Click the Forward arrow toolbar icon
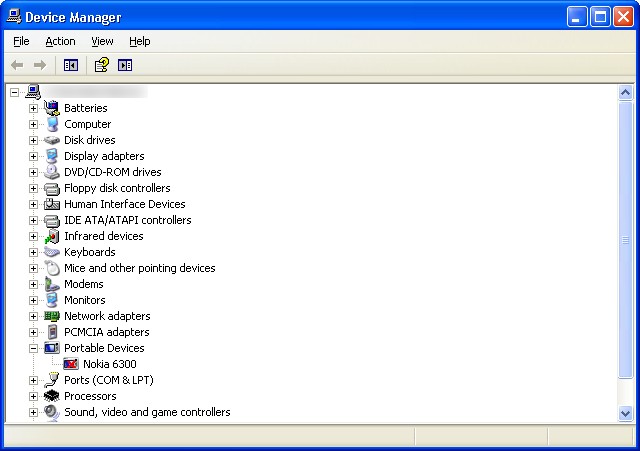This screenshot has width=640, height=451. [40, 65]
